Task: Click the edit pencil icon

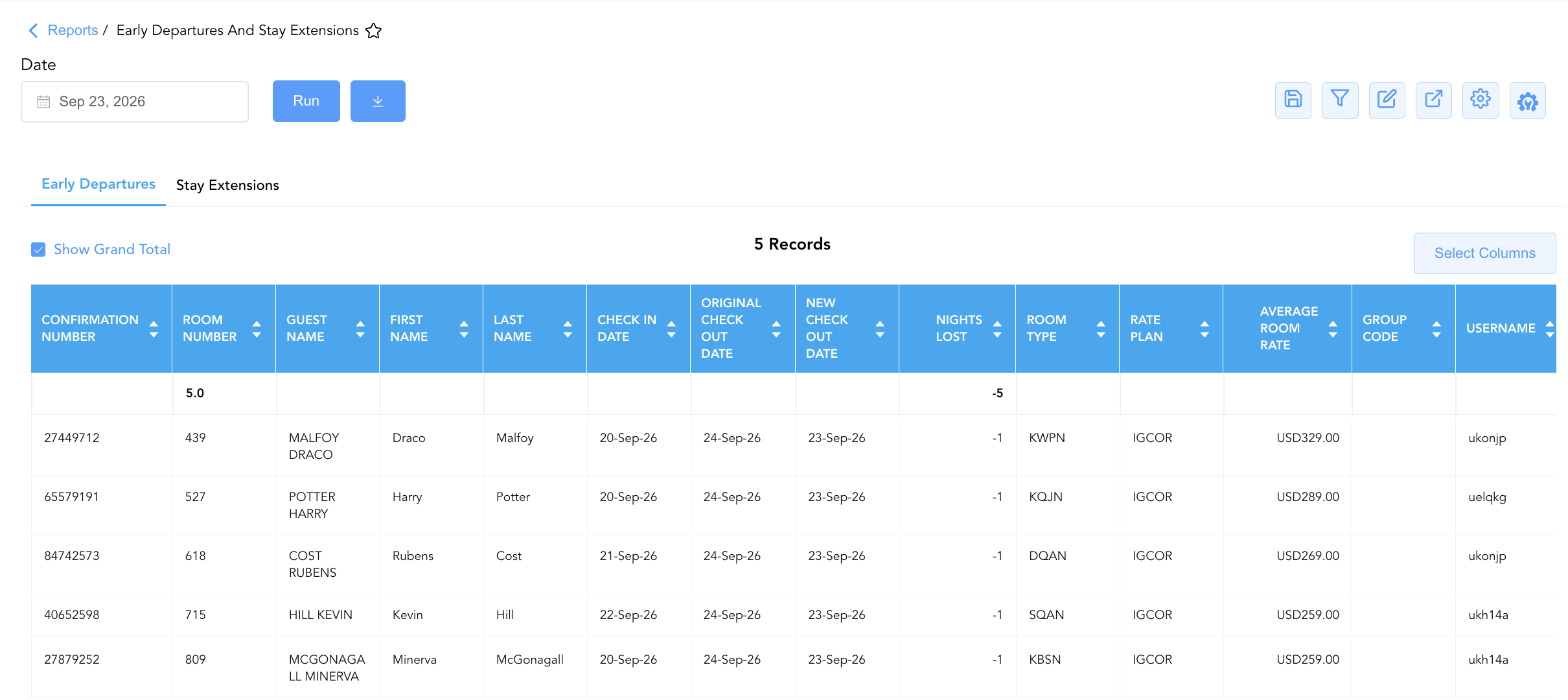Action: tap(1387, 100)
